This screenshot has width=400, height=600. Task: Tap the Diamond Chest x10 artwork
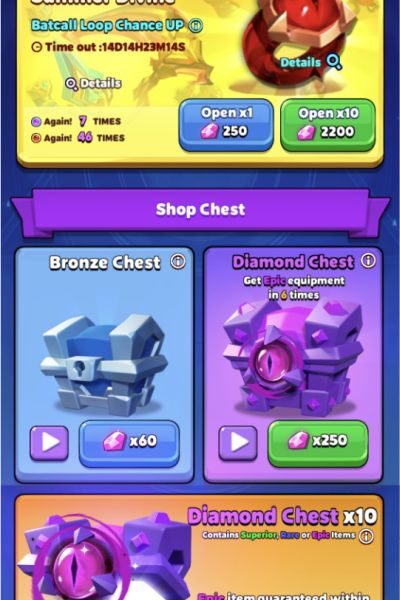(x=103, y=557)
